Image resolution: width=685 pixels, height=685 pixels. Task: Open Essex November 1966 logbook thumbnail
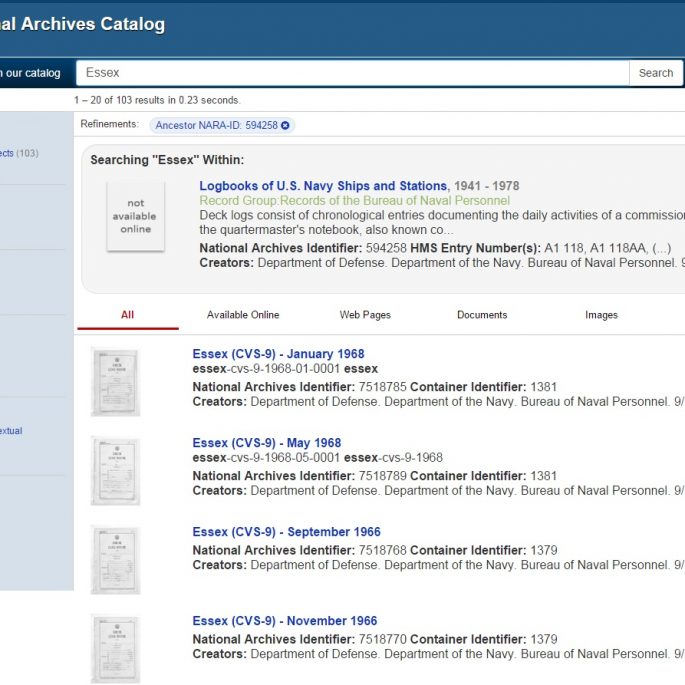coord(115,648)
